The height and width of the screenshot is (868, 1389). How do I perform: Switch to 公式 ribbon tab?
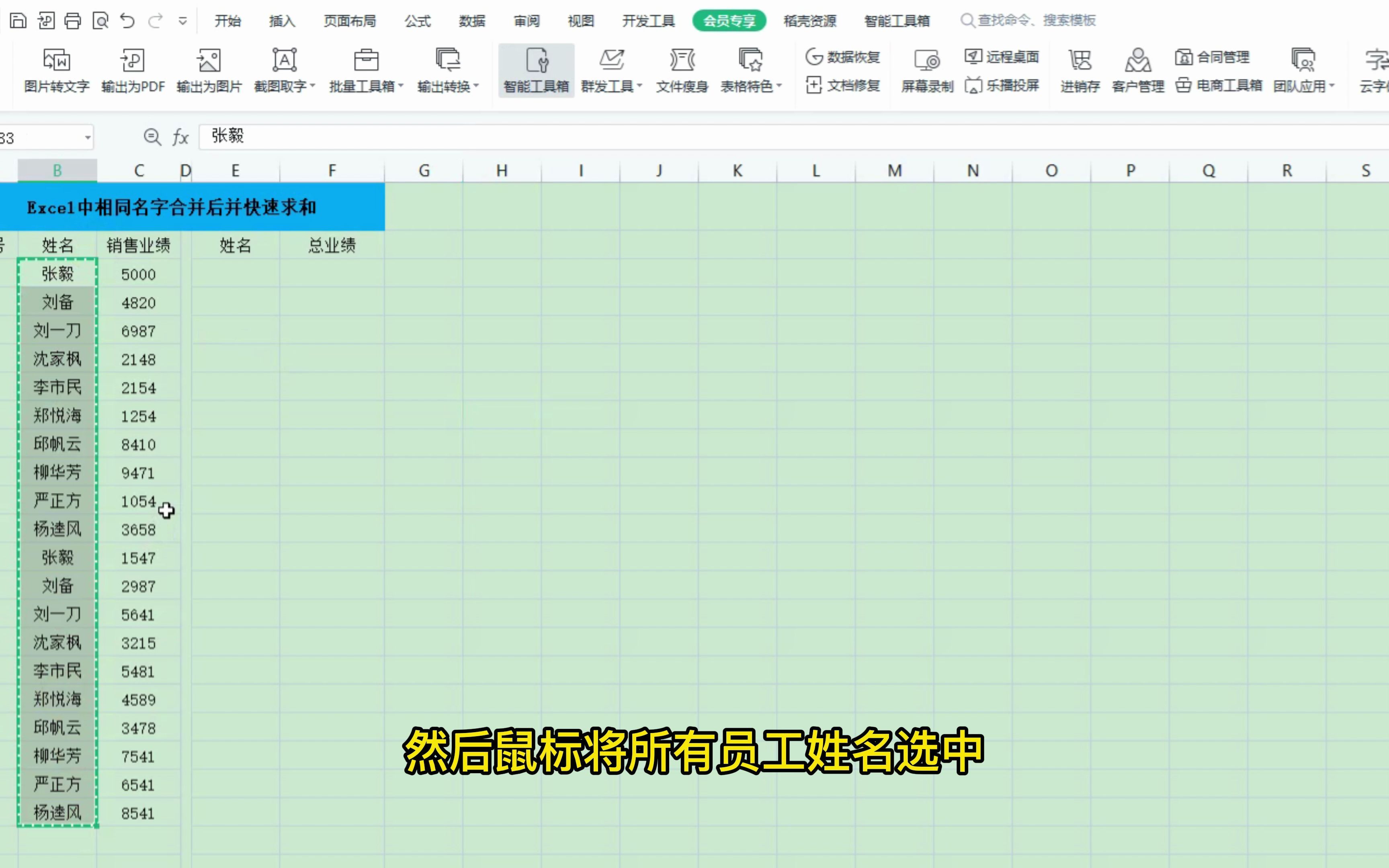pos(417,20)
